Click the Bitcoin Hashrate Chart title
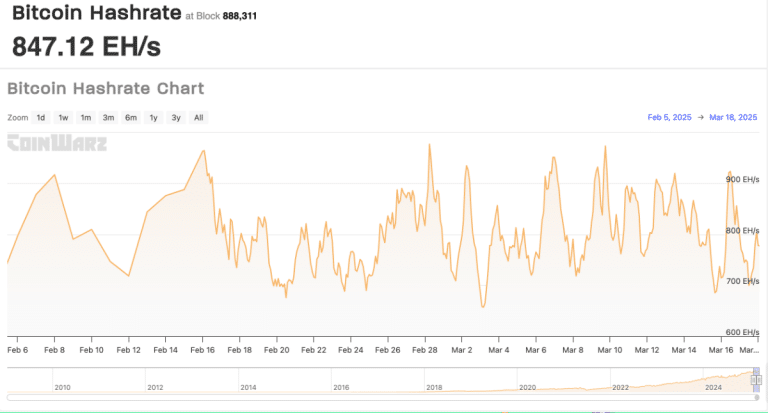This screenshot has height=413, width=768. [x=106, y=88]
